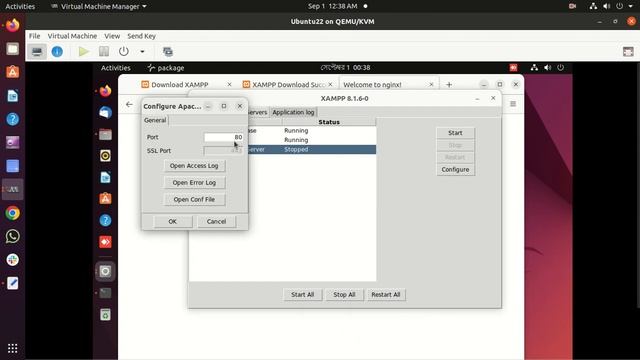This screenshot has width=640, height=360.
Task: Switch to Application log tab
Action: tap(293, 112)
